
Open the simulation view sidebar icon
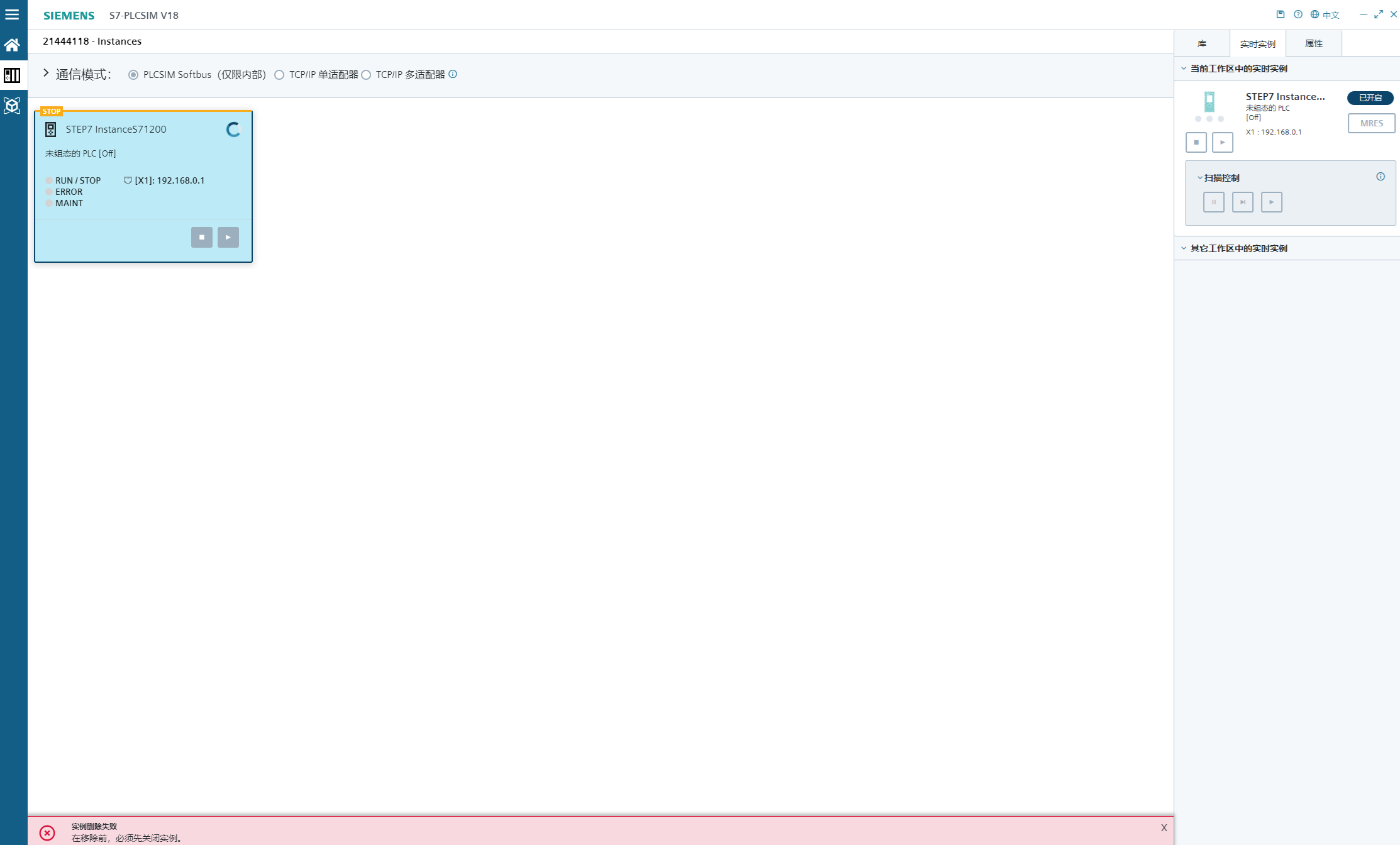(12, 105)
